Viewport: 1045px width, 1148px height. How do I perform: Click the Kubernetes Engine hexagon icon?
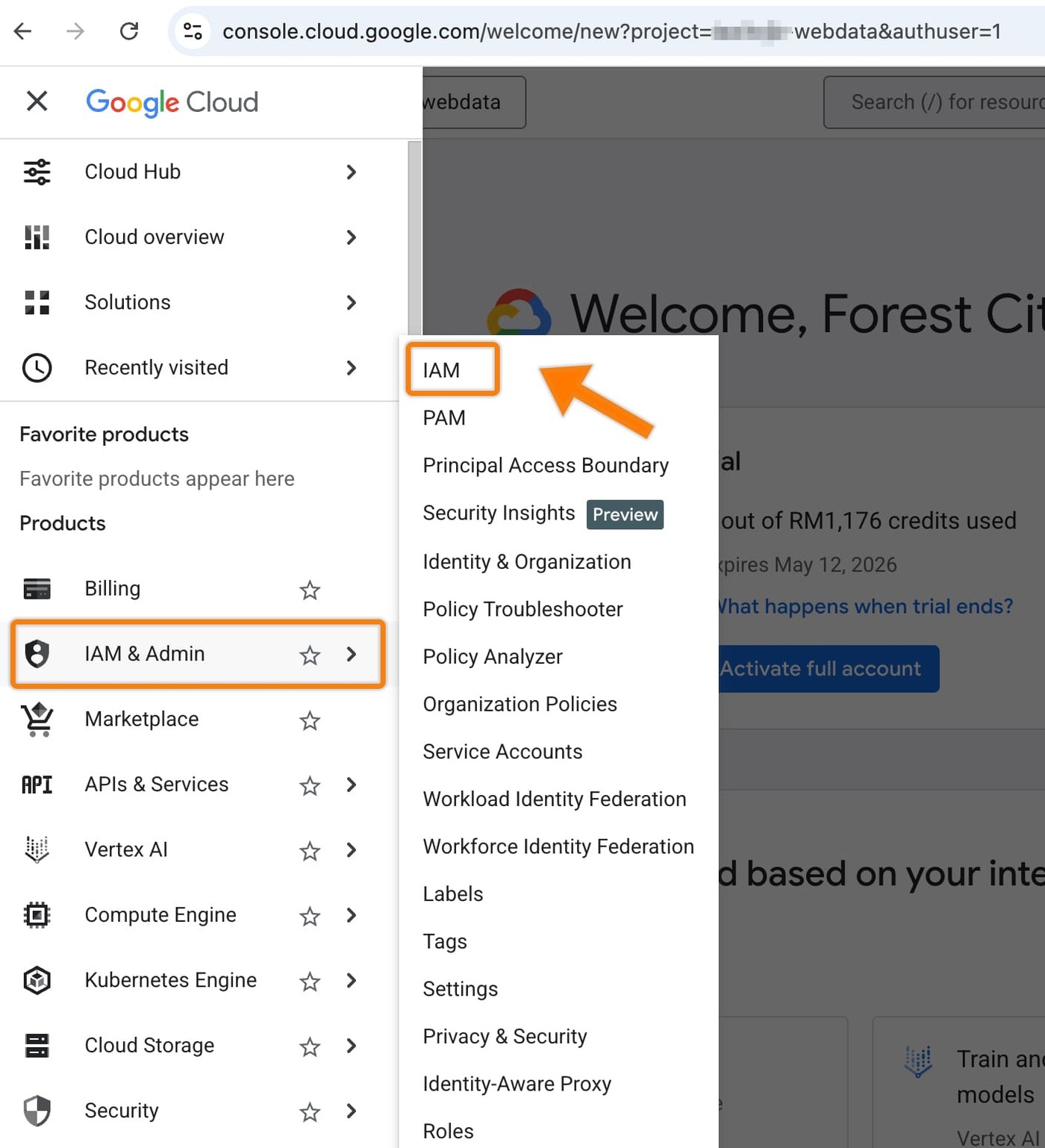point(37,980)
